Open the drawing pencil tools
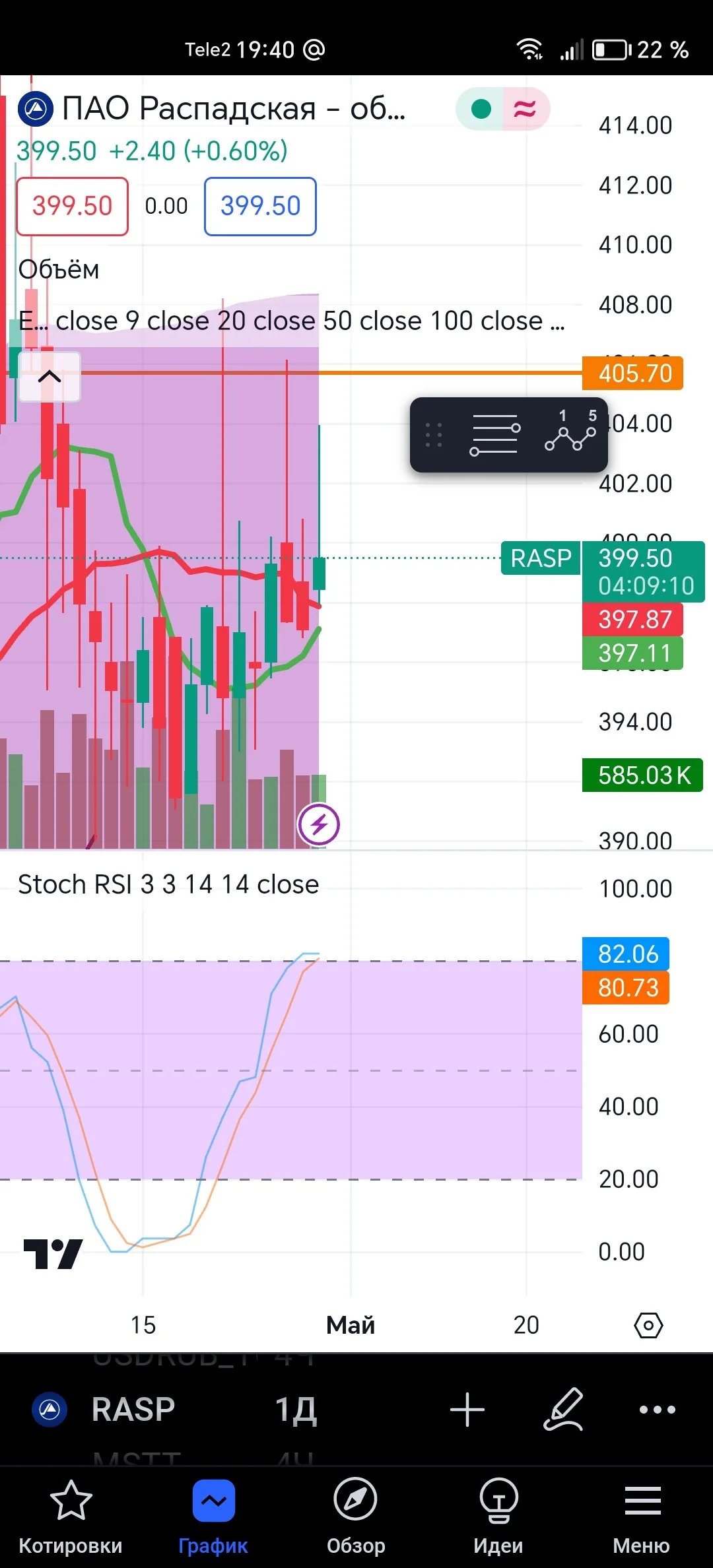Viewport: 713px width, 1568px height. [x=563, y=1410]
